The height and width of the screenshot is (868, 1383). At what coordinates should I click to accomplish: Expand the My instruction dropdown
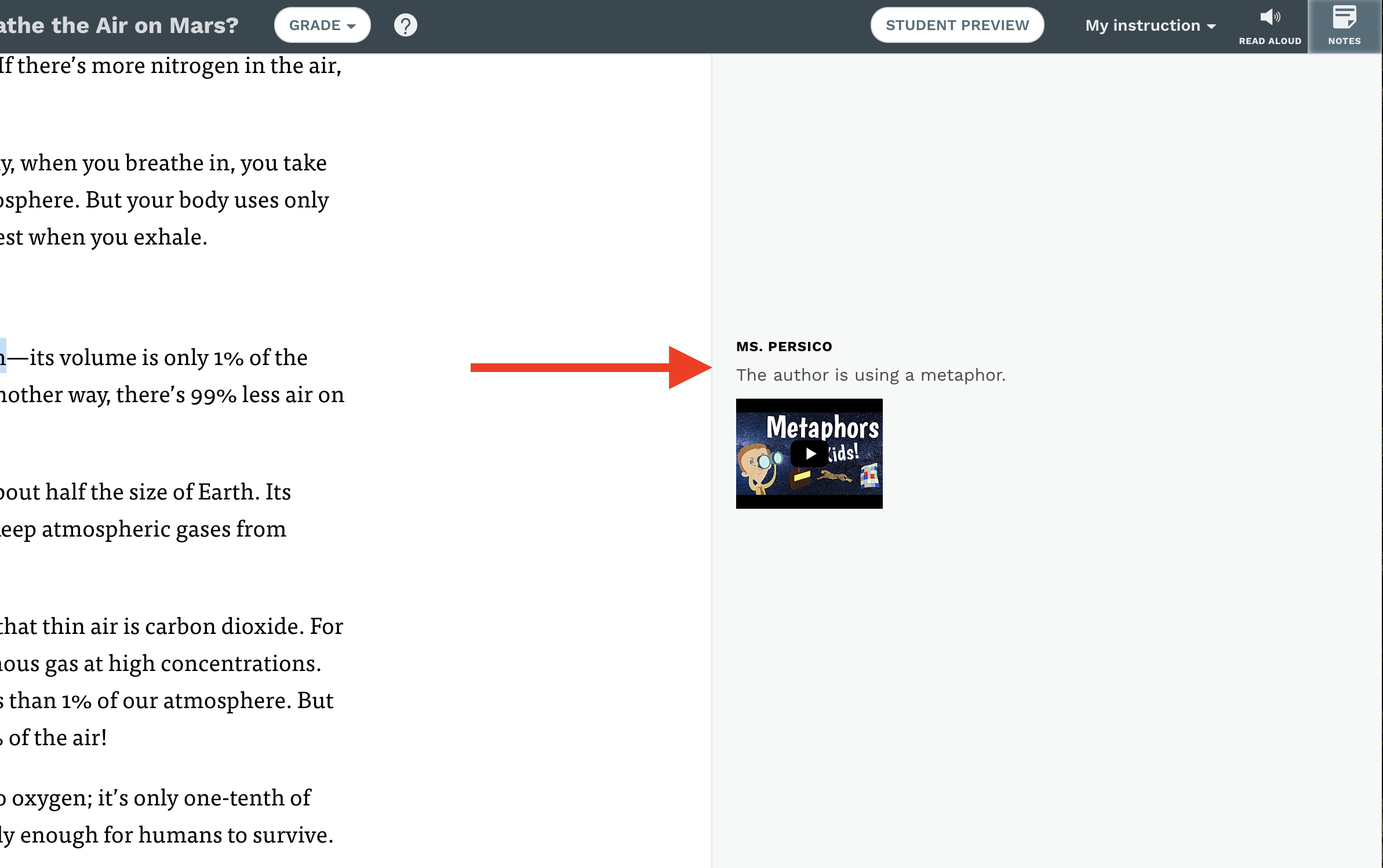(x=1150, y=25)
